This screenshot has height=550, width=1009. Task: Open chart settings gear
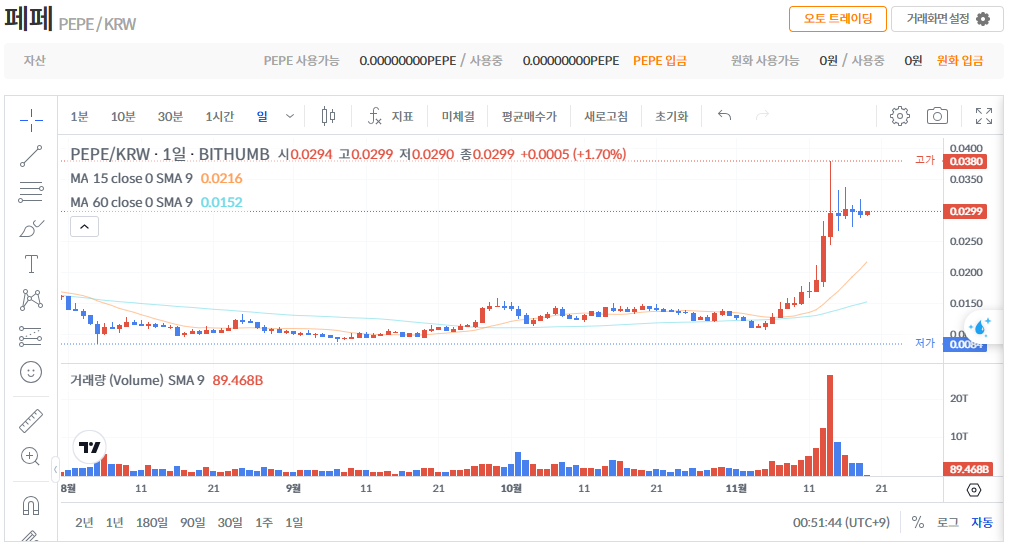click(900, 116)
